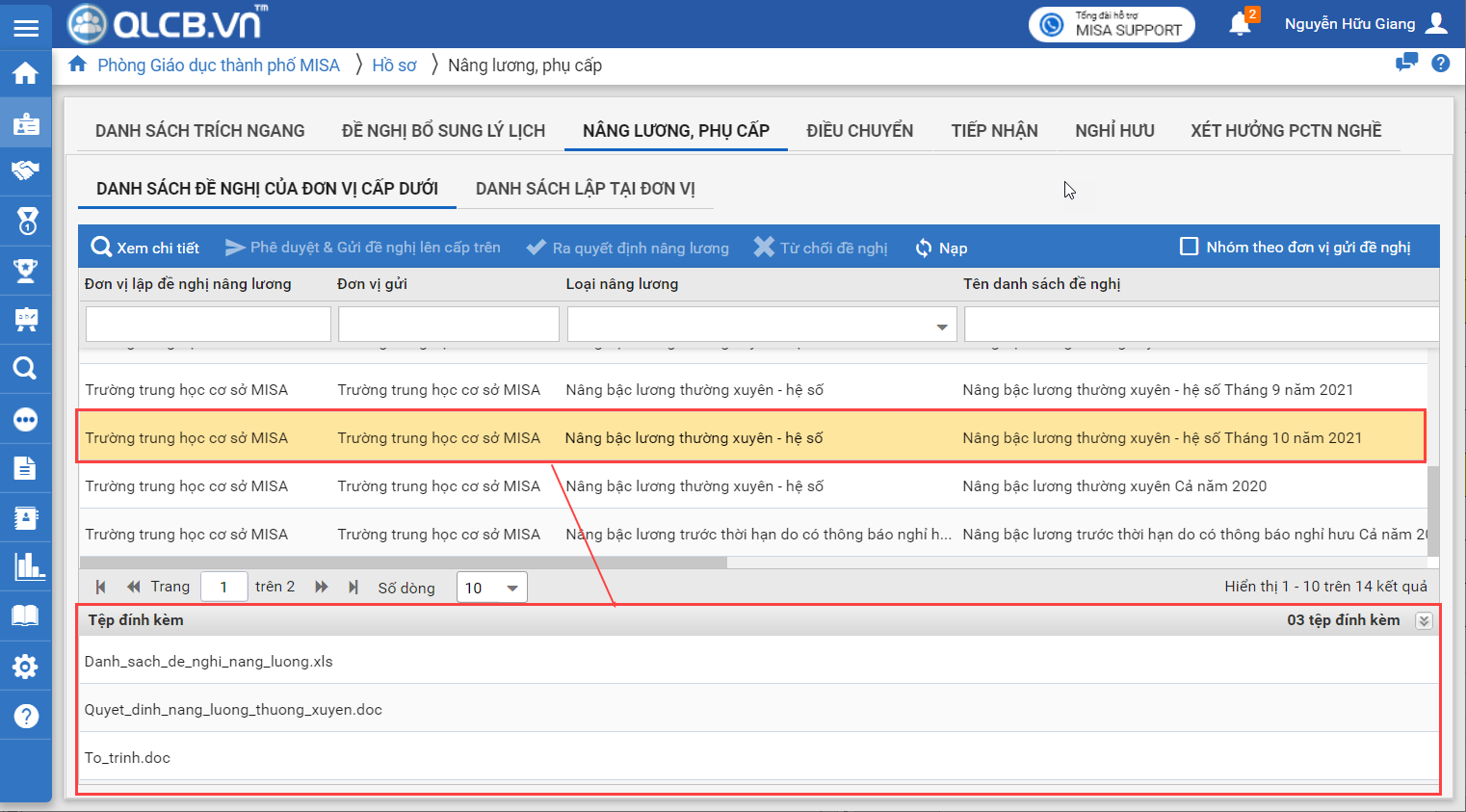Click Xem chi tiết button

145,248
